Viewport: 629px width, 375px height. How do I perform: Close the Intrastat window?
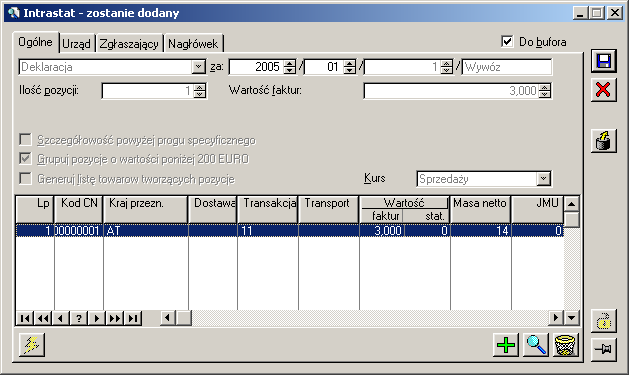click(615, 13)
